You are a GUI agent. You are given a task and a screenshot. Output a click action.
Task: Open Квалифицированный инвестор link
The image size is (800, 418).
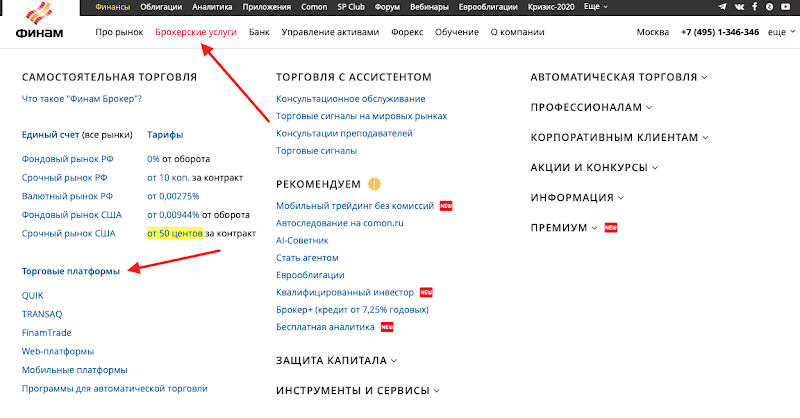[344, 292]
